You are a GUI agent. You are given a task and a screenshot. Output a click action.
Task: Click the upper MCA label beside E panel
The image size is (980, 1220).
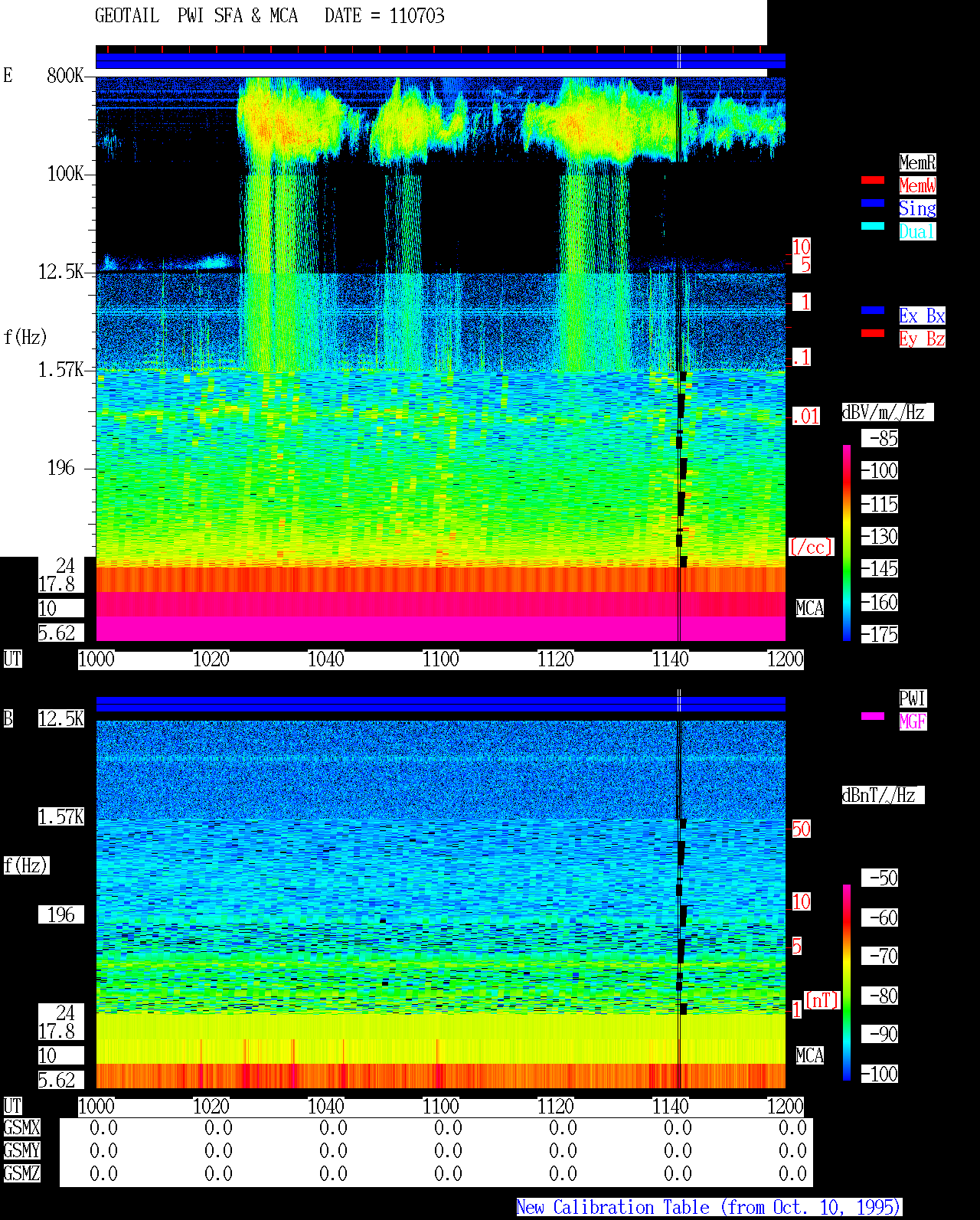click(810, 609)
